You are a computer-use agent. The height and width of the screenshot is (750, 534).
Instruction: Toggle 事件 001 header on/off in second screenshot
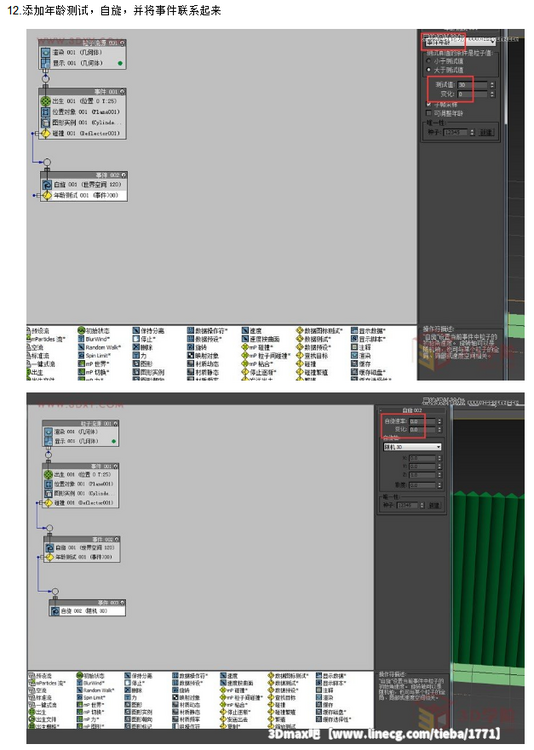(x=115, y=466)
